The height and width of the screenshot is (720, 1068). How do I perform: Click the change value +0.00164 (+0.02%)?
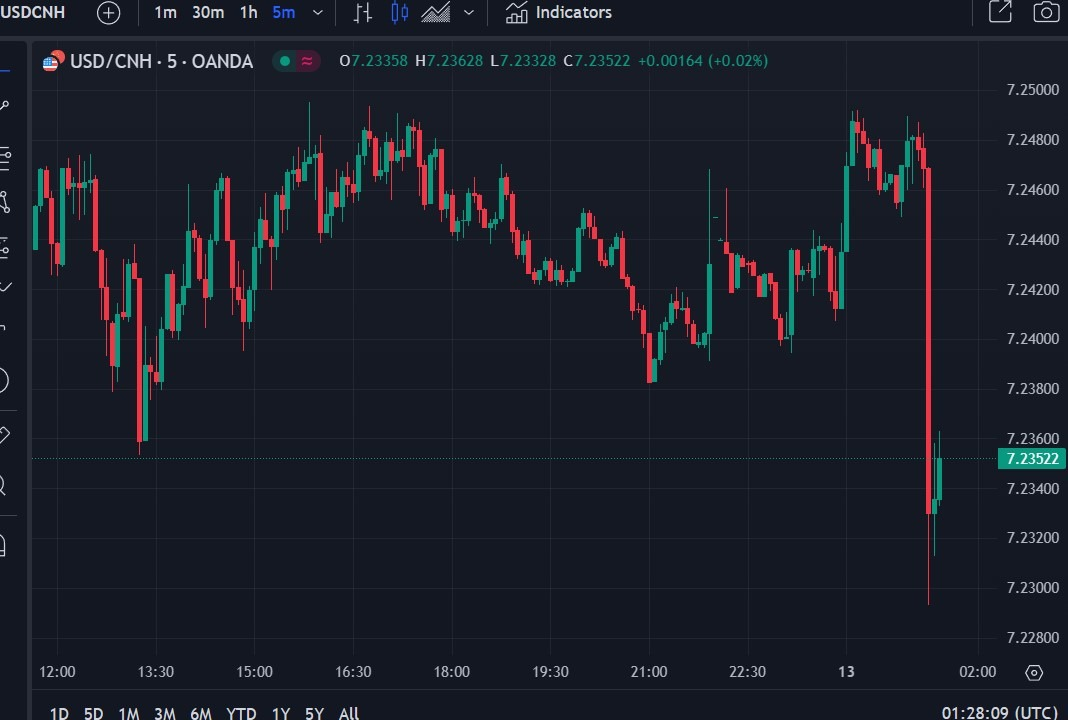[x=703, y=61]
